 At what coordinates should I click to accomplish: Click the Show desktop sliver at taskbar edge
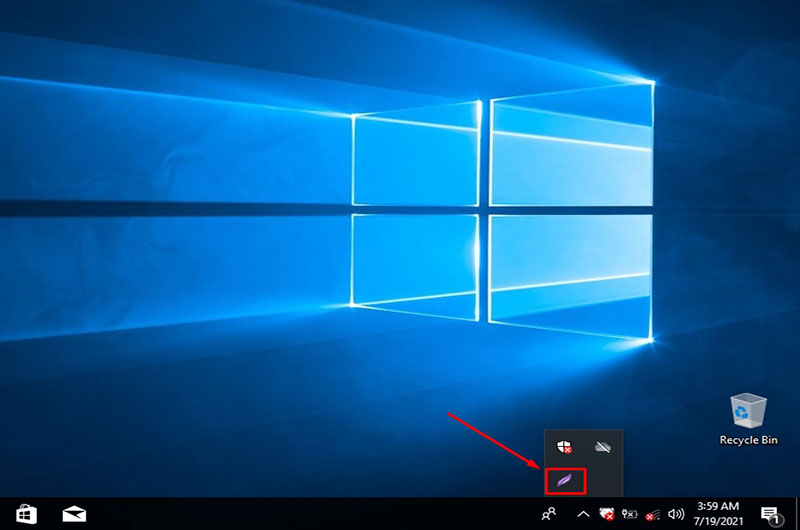(x=796, y=514)
